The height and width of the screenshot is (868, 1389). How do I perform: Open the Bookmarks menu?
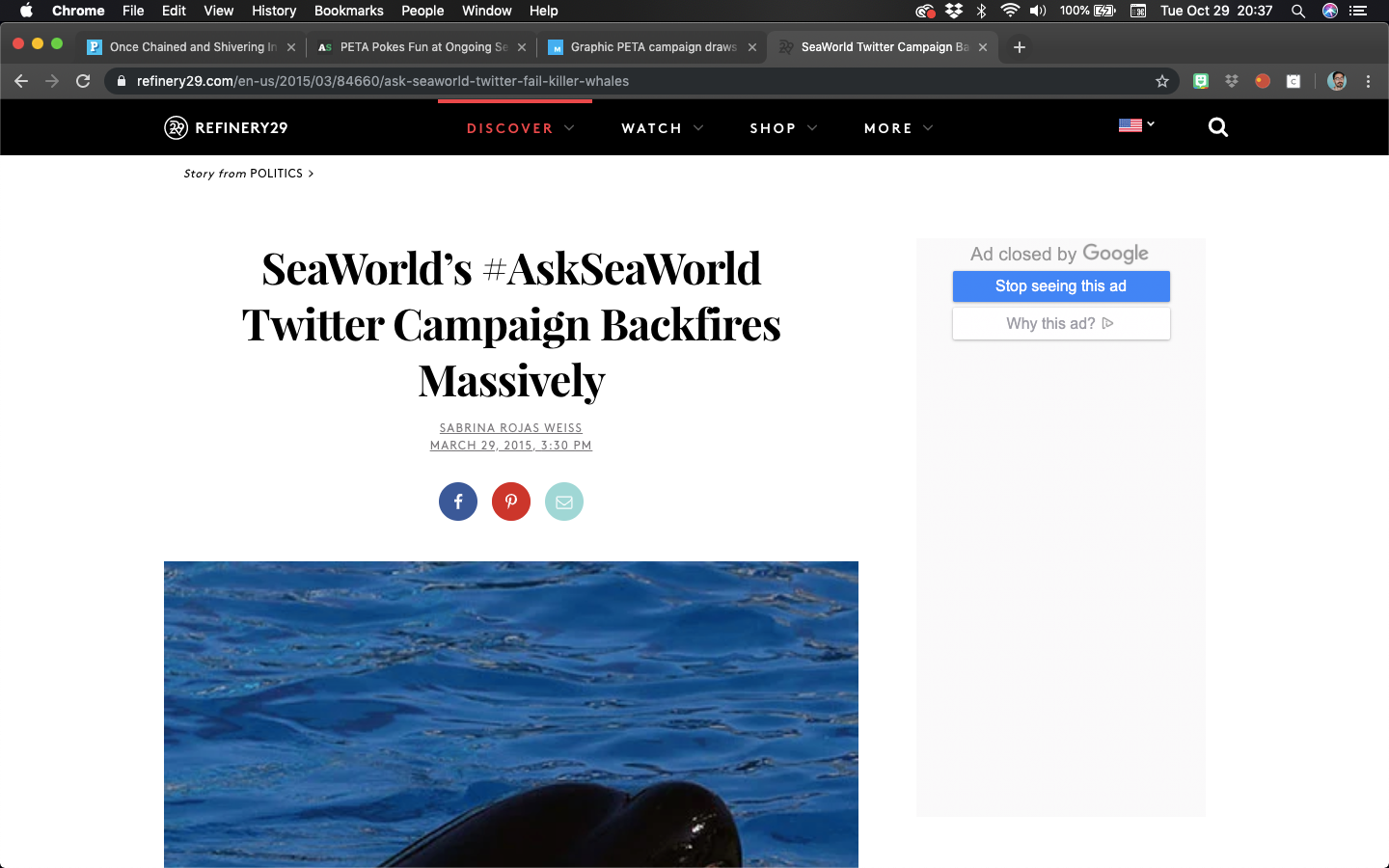[349, 11]
